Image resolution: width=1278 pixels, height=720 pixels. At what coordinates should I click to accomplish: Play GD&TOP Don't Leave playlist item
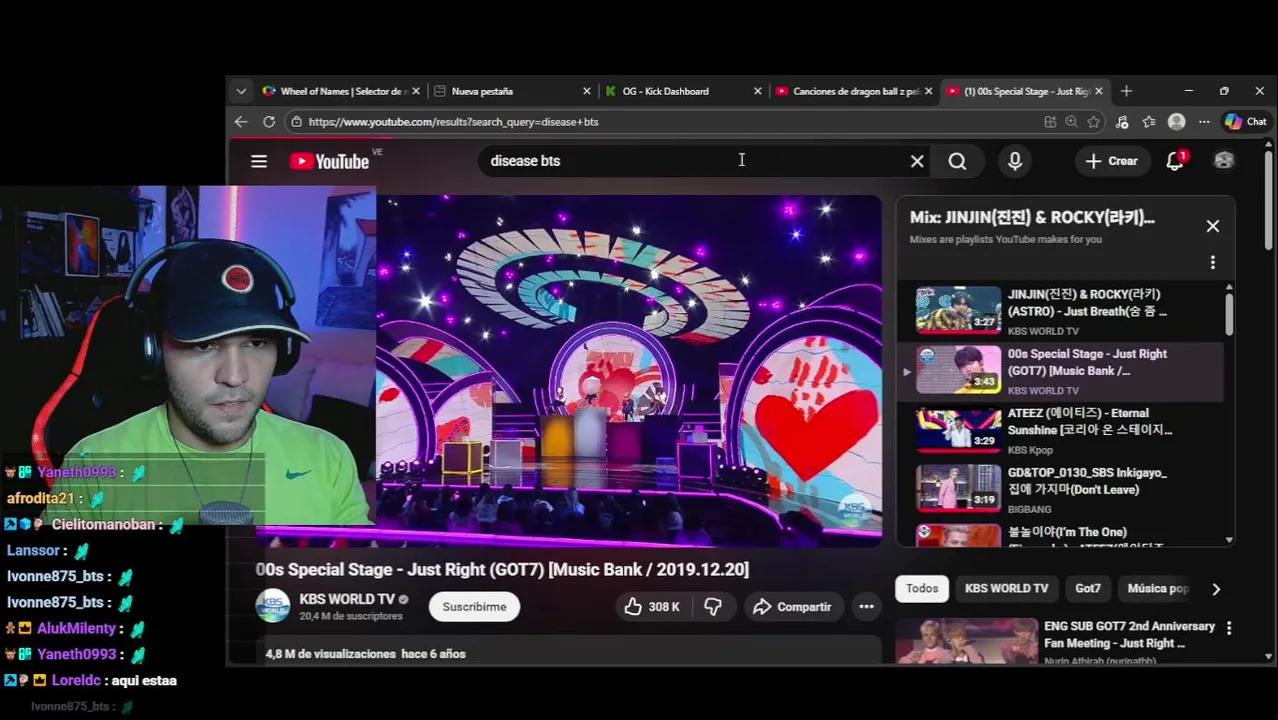(1060, 490)
